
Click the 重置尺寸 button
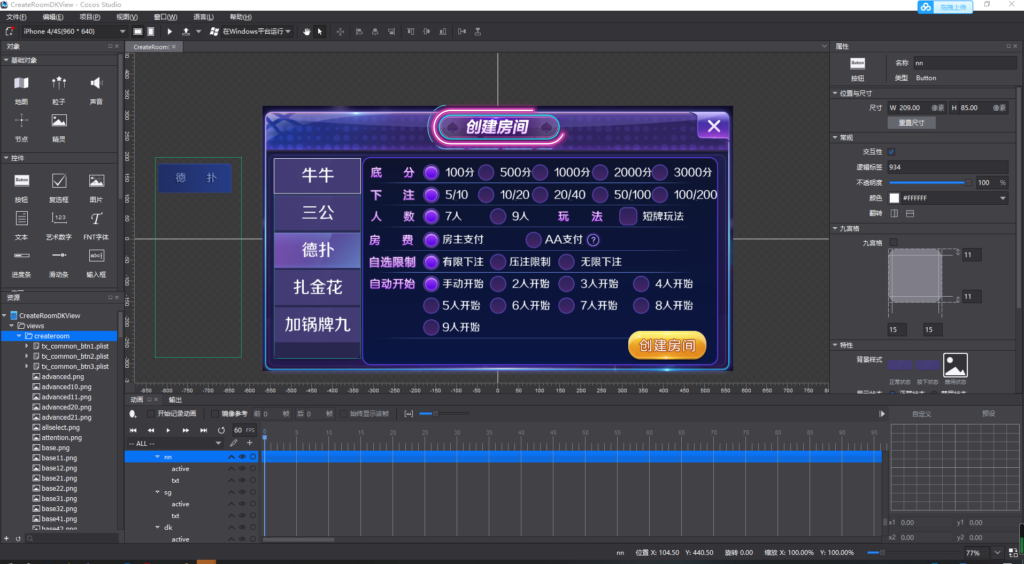911,122
